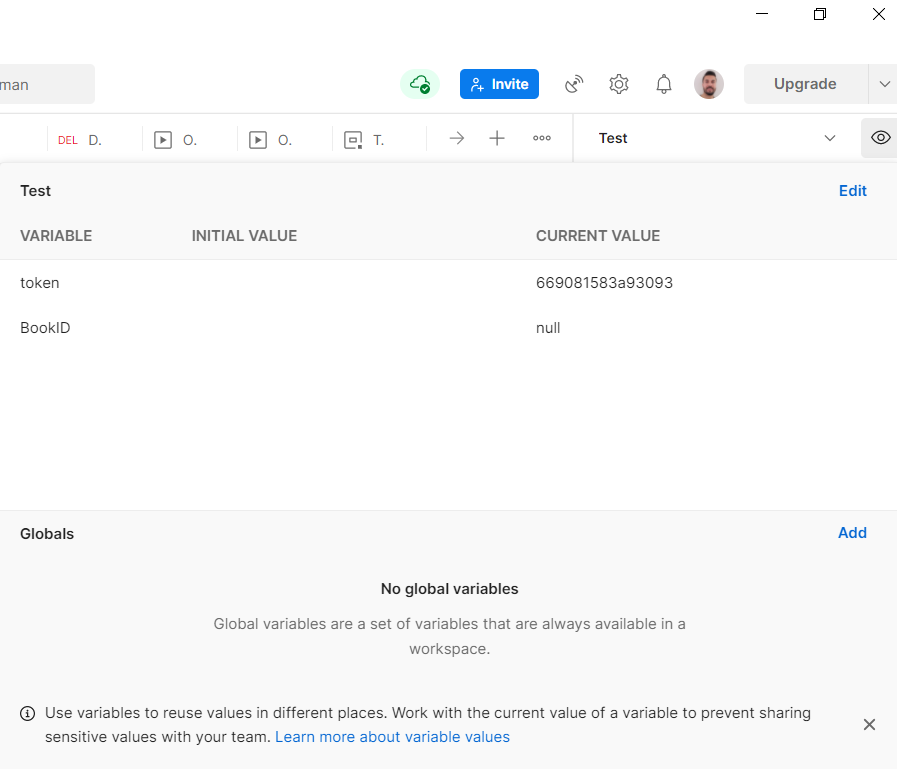Open Postman cloud sync status icon

(x=419, y=84)
